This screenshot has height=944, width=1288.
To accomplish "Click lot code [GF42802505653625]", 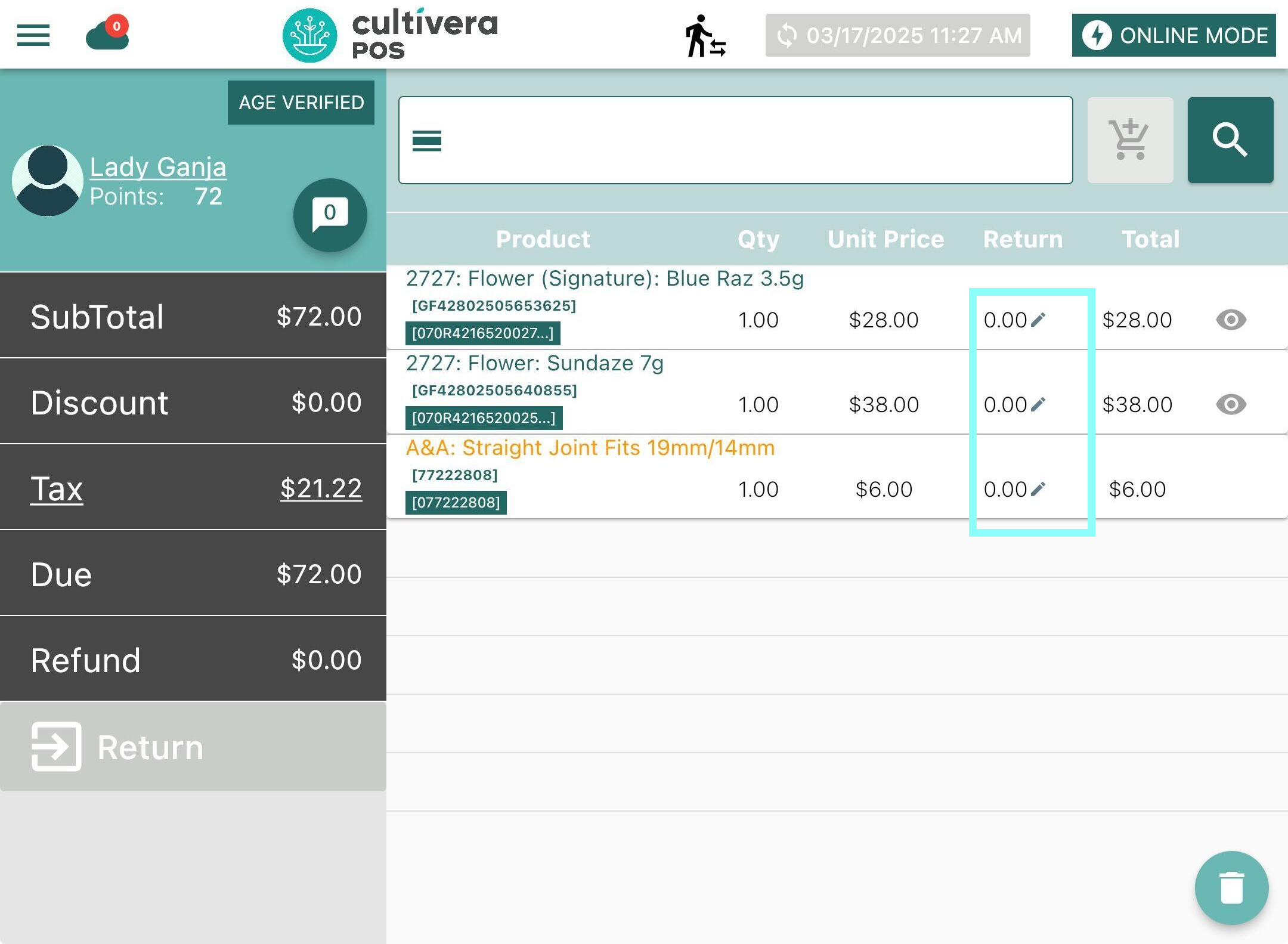I will click(494, 306).
